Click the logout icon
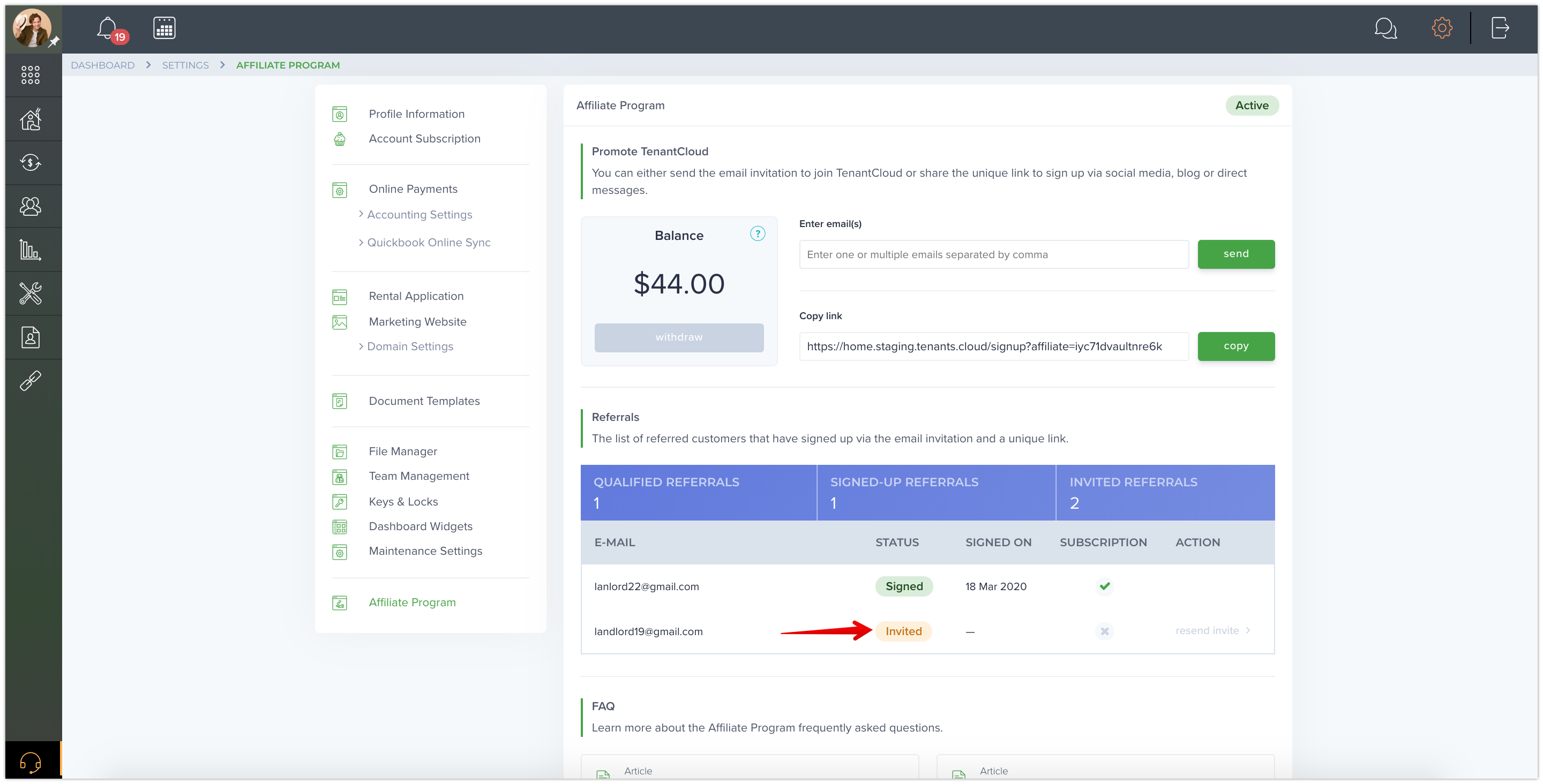 [x=1500, y=27]
